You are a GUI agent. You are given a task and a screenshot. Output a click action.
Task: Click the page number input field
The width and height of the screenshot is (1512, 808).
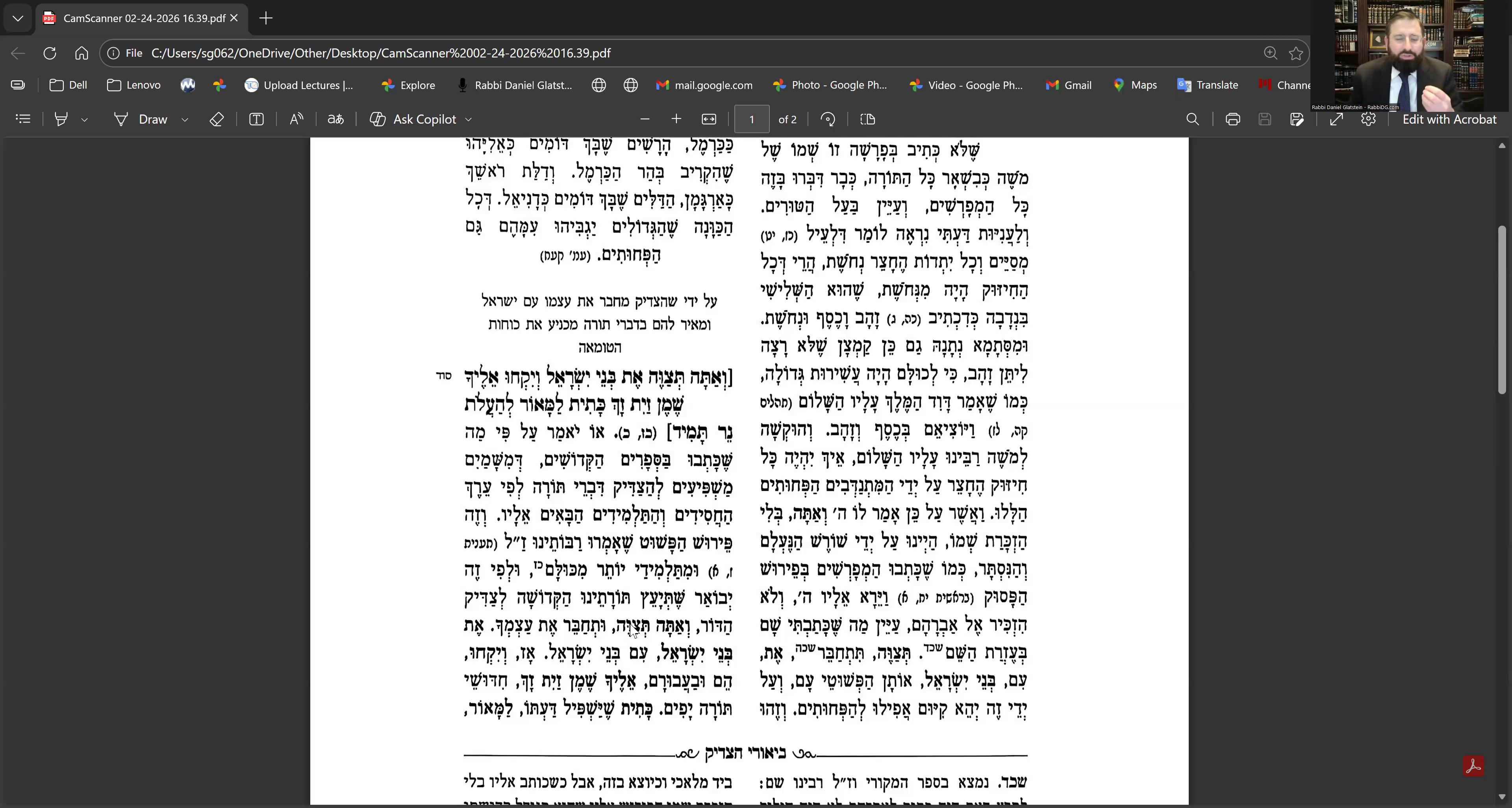pyautogui.click(x=752, y=119)
